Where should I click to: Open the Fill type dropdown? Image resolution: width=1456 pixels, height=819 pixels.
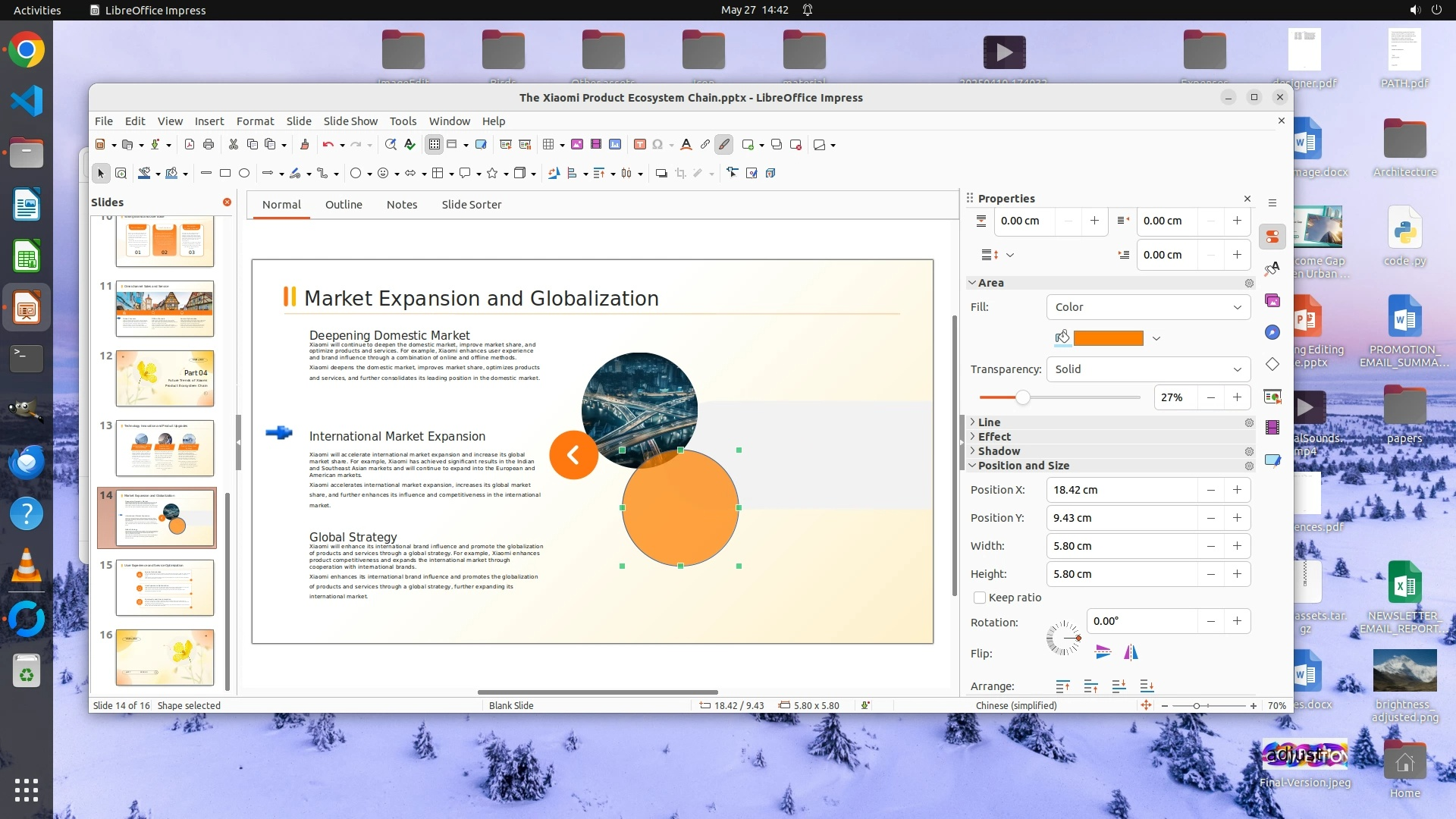click(x=1148, y=307)
